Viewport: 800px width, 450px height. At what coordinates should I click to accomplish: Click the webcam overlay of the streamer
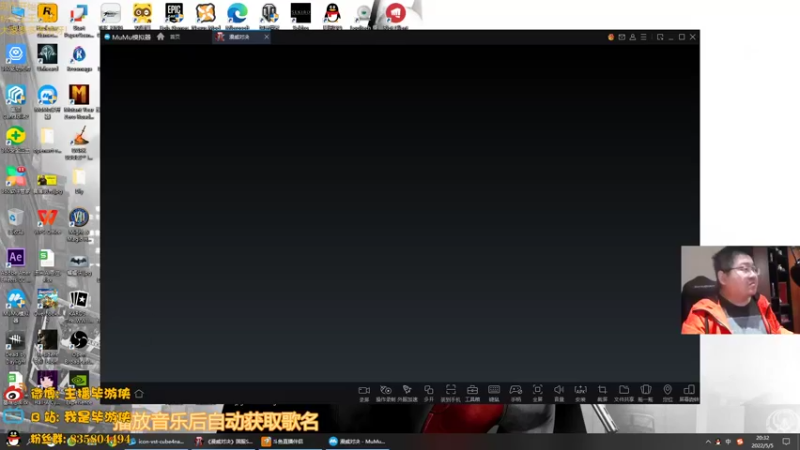click(740, 290)
